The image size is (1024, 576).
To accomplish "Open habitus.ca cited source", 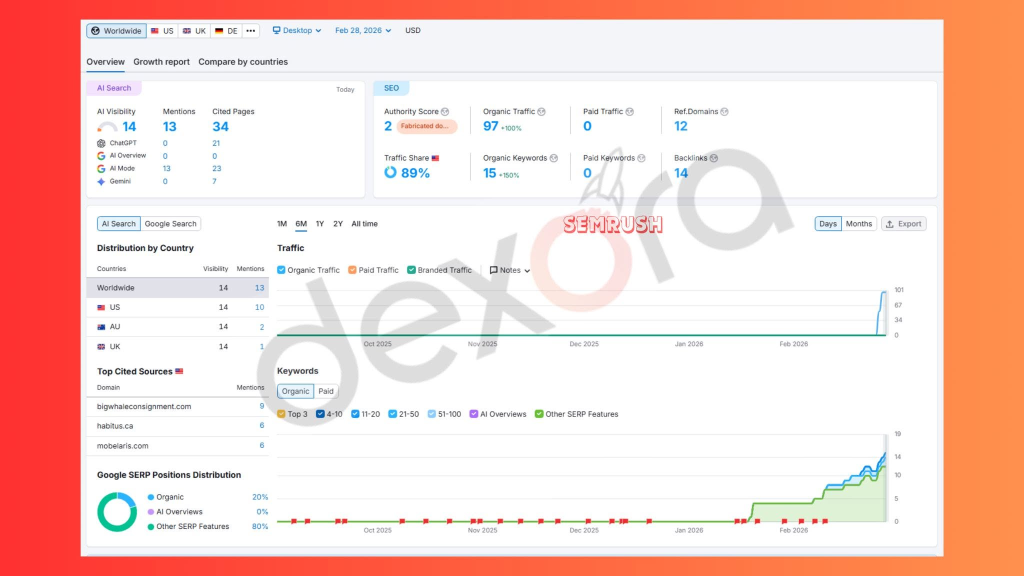I will point(115,426).
